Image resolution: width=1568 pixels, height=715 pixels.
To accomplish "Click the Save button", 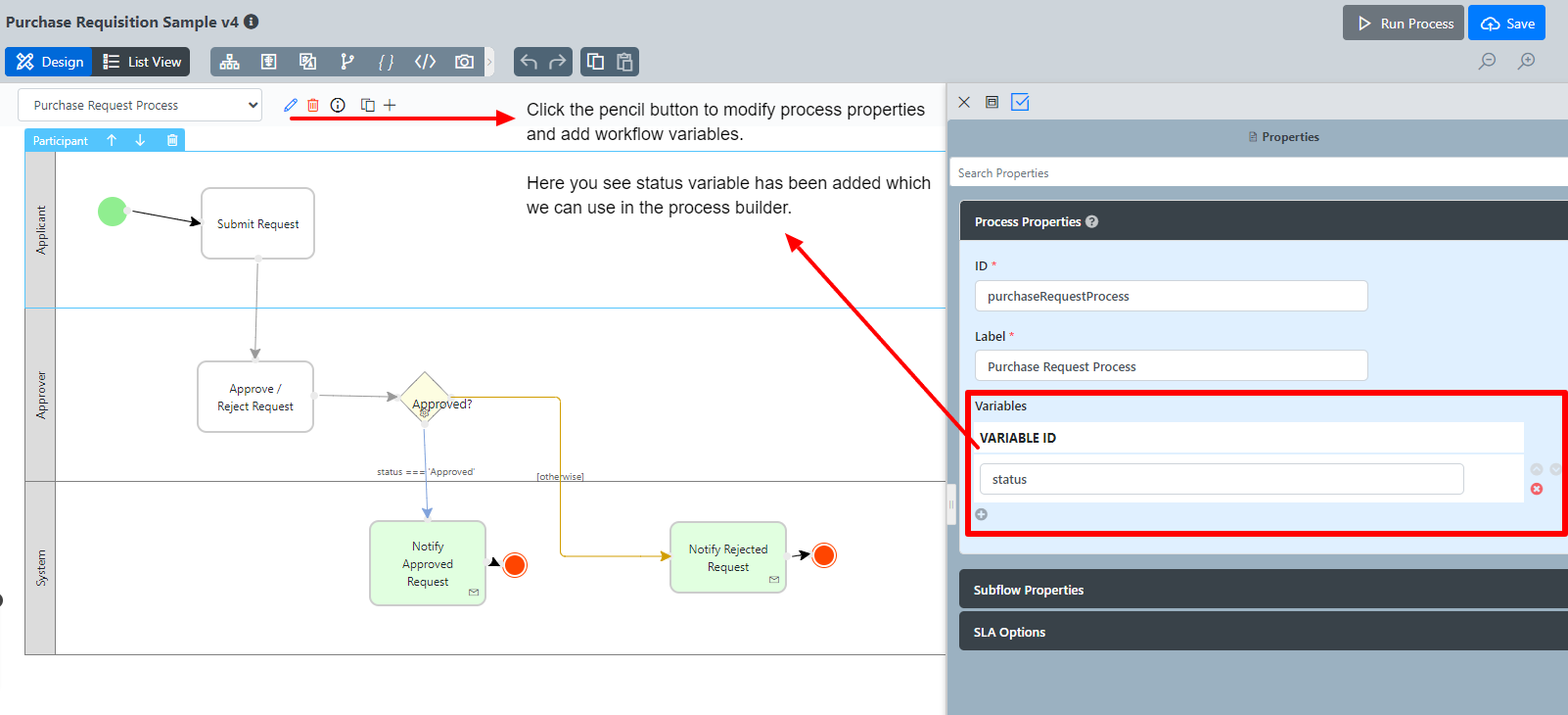I will (x=1506, y=24).
